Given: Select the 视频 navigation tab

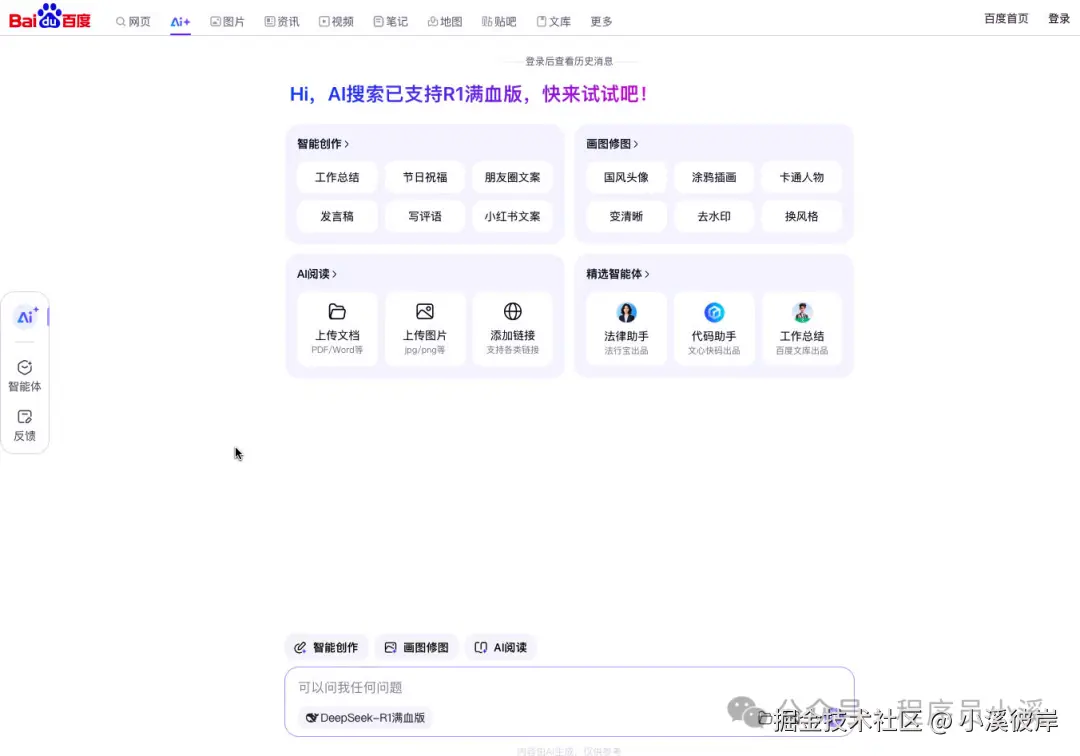Looking at the screenshot, I should tap(336, 21).
